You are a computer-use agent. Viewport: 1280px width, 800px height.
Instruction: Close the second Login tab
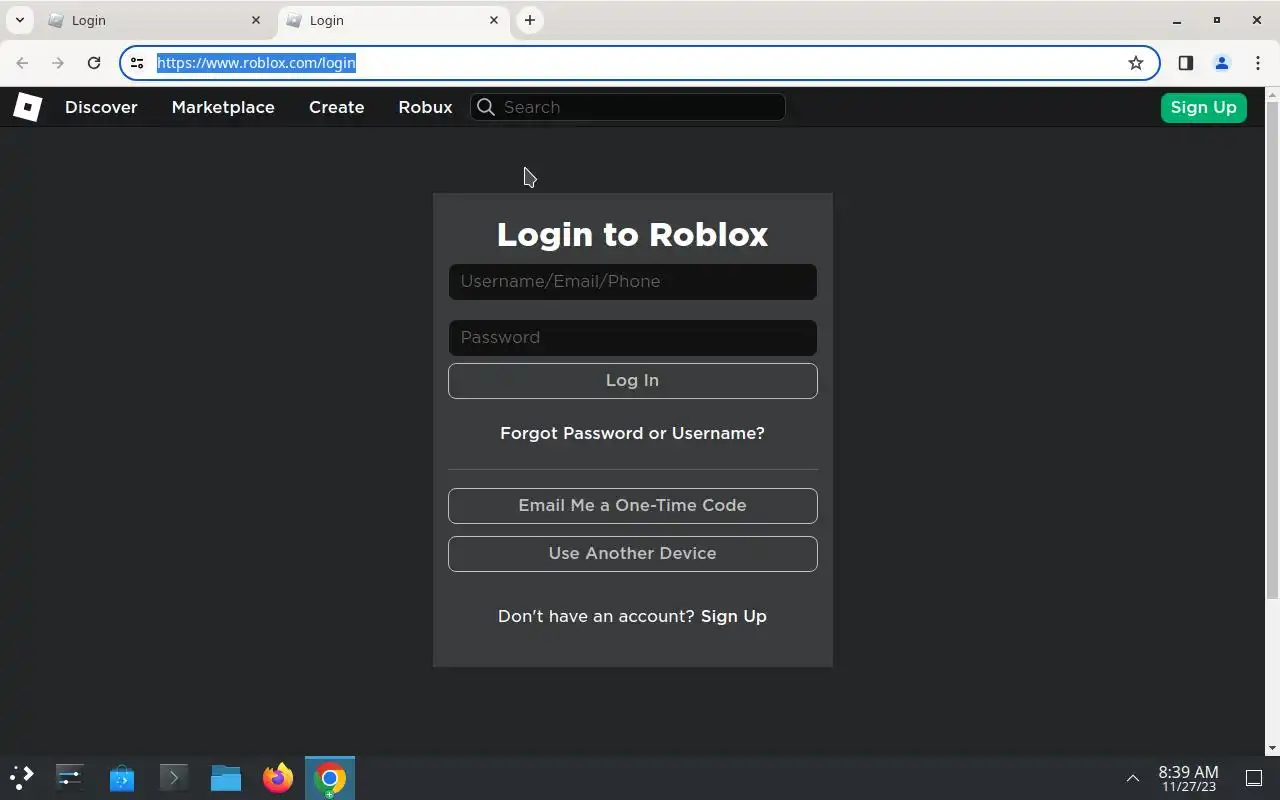(494, 20)
